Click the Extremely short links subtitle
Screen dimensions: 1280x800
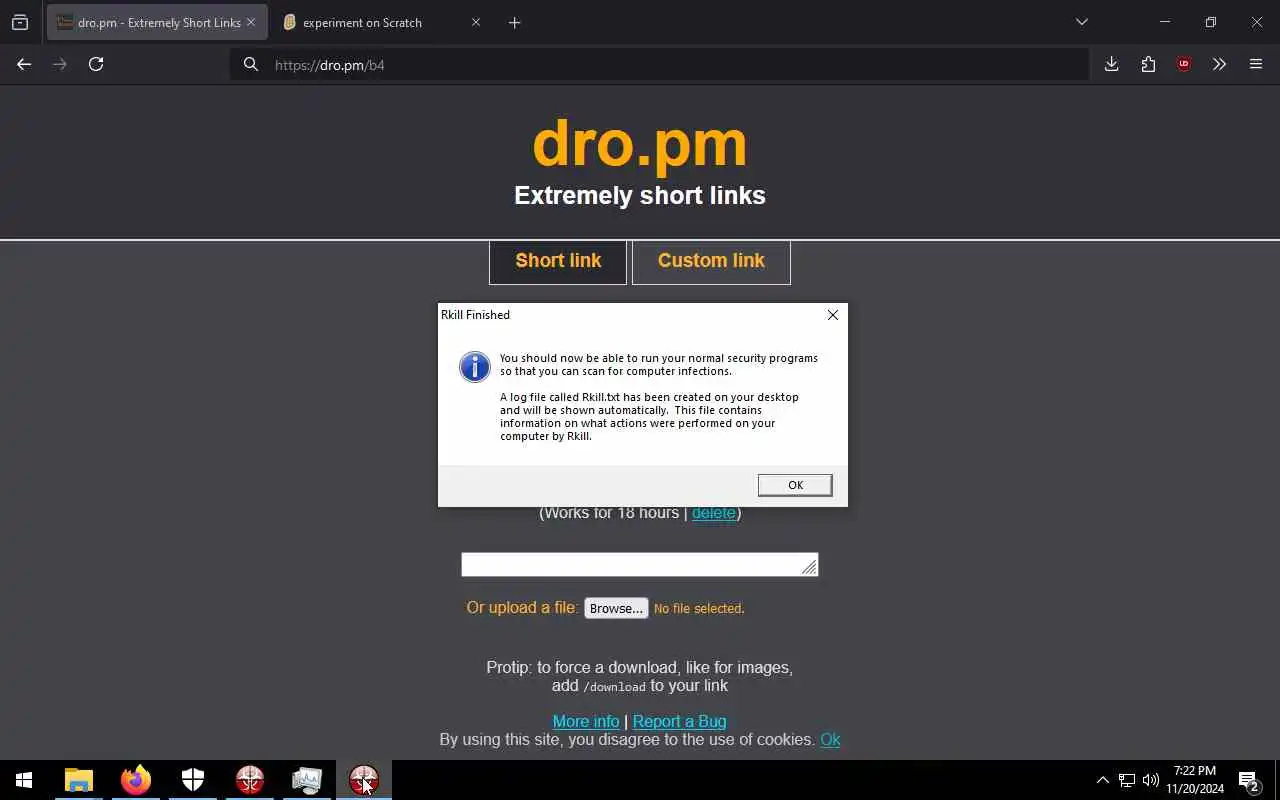(640, 195)
